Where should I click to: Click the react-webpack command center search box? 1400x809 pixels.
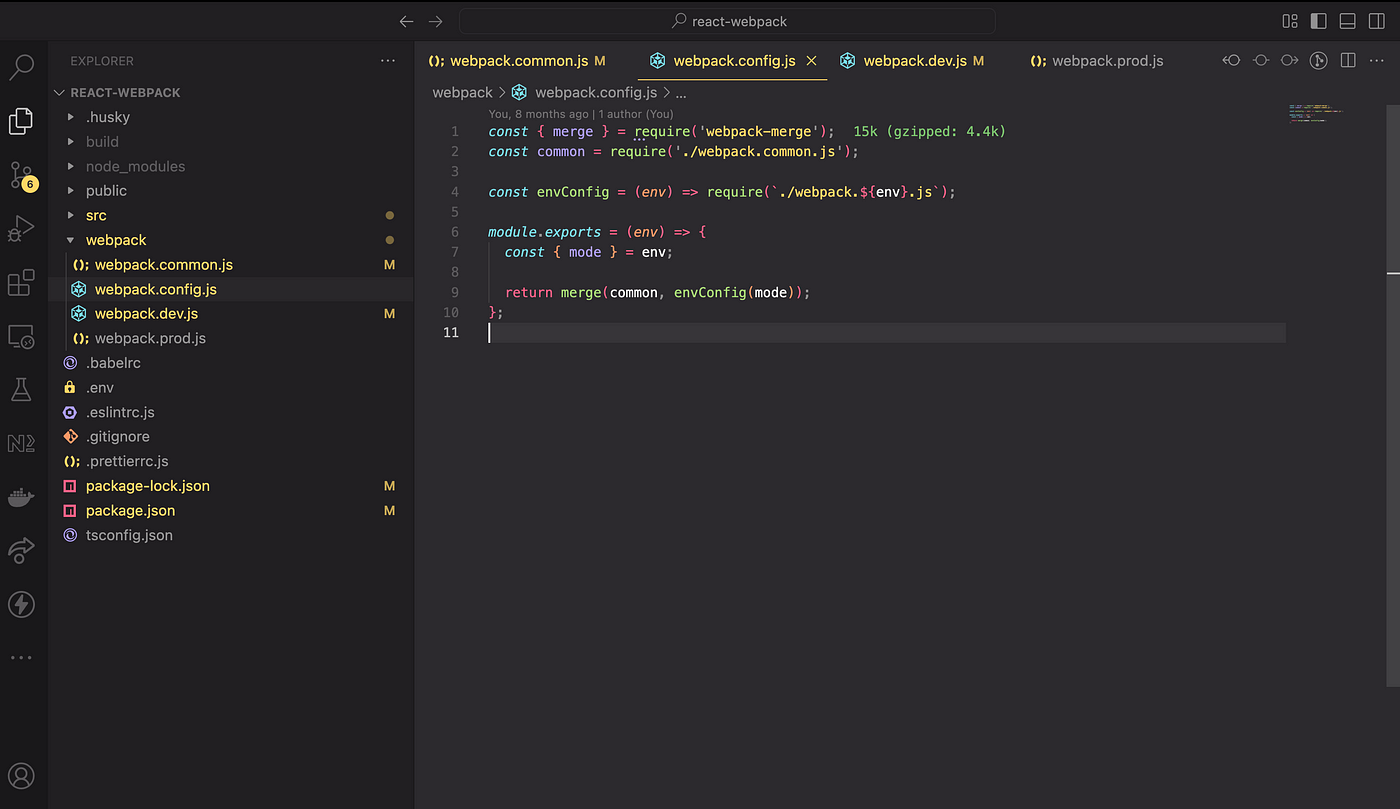(x=727, y=21)
